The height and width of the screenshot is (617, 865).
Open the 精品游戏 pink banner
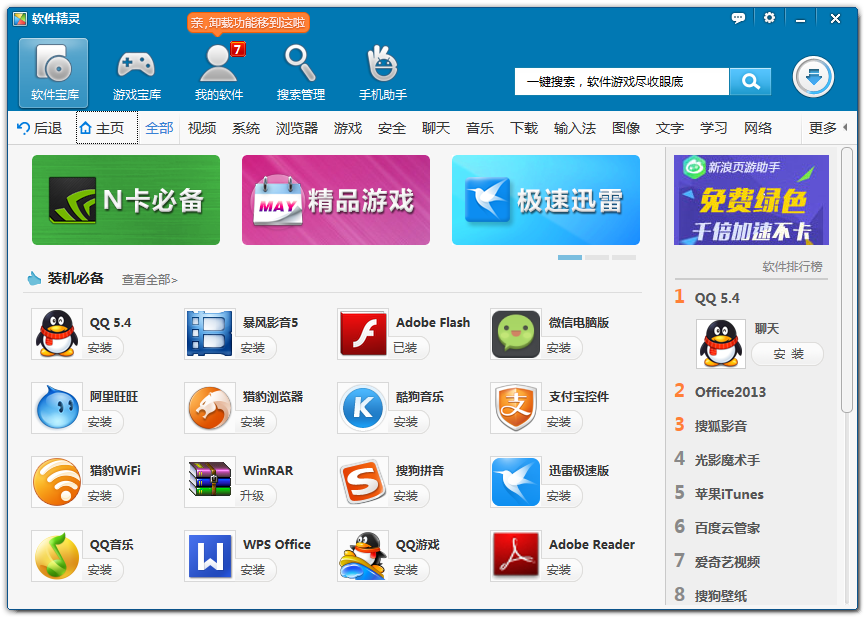(x=336, y=200)
